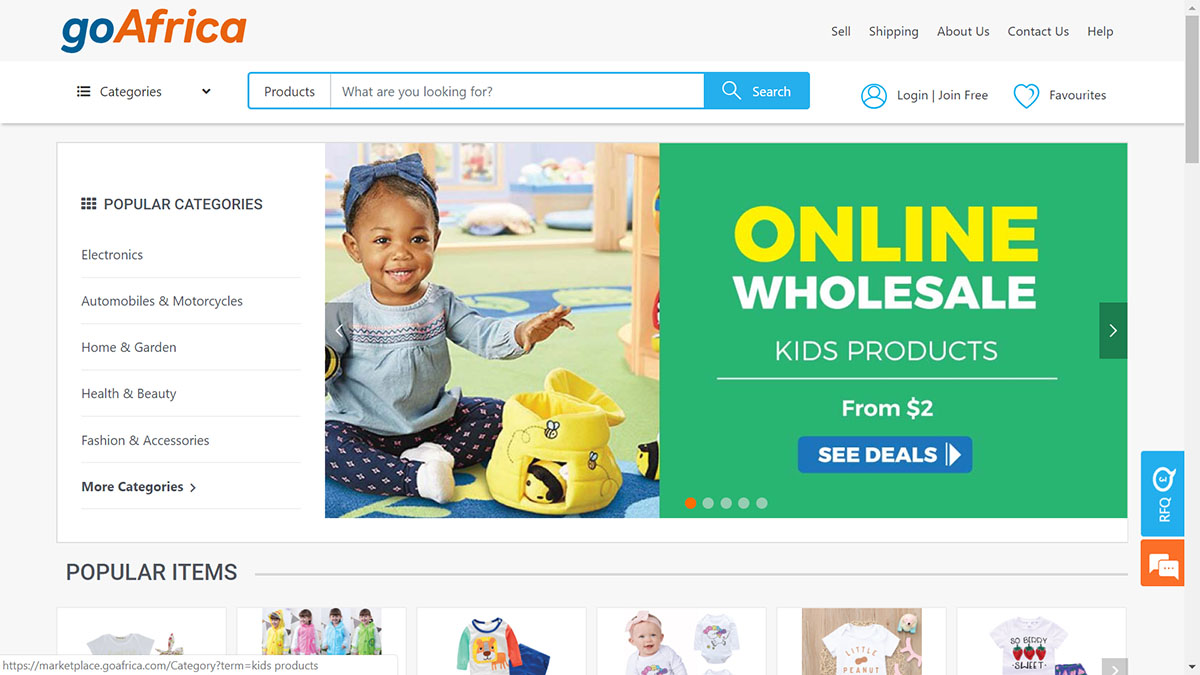This screenshot has height=675, width=1200.
Task: Open the RFQ request widget
Action: pyautogui.click(x=1162, y=494)
